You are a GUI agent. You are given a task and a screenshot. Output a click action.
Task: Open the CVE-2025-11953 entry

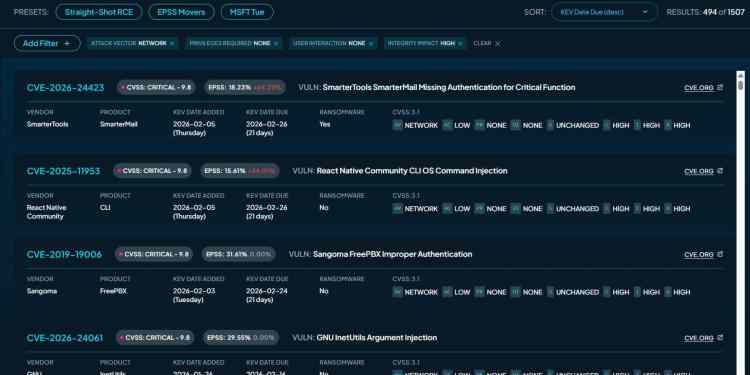point(64,171)
